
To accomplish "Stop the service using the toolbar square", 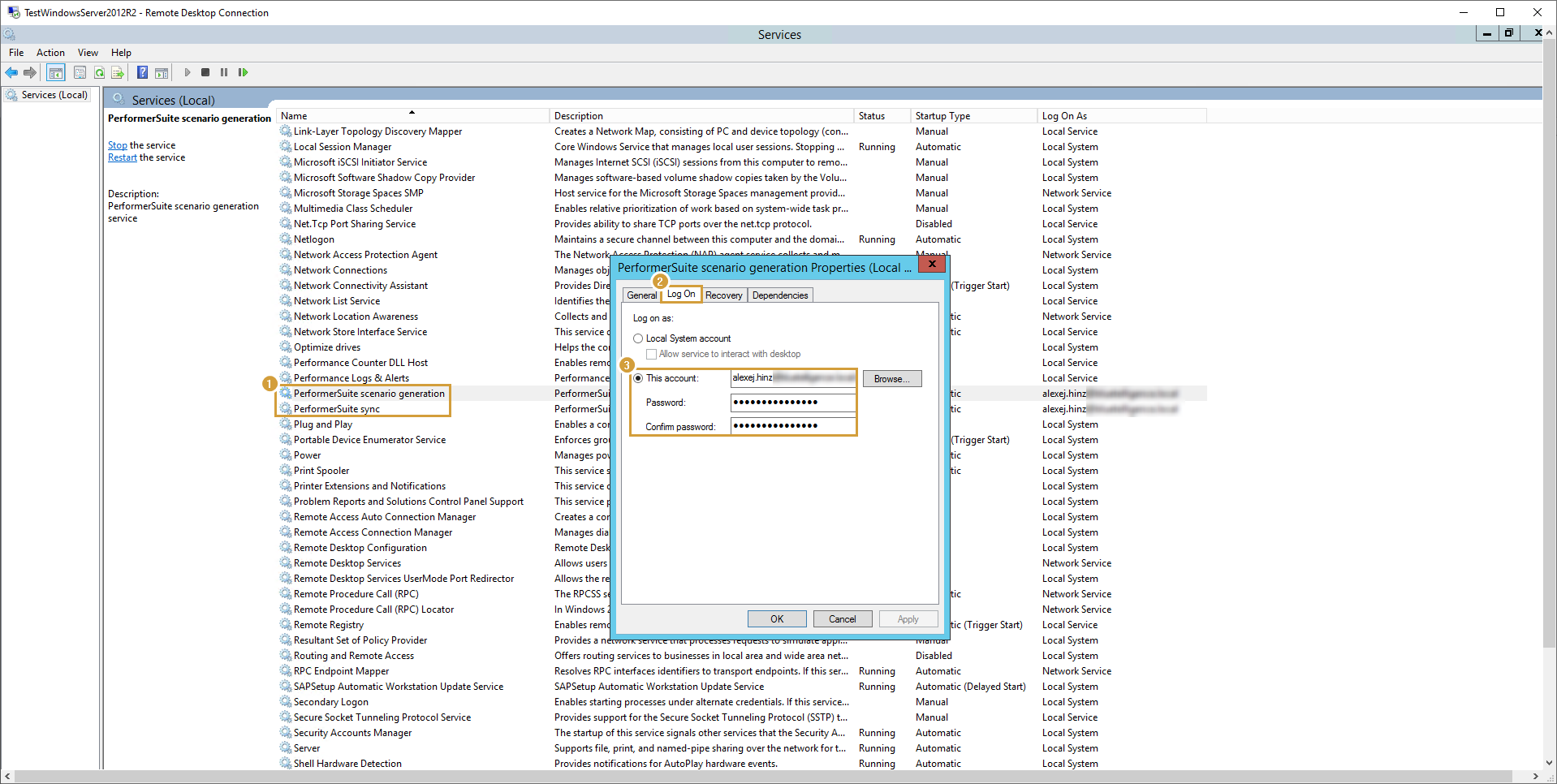I will [x=205, y=73].
